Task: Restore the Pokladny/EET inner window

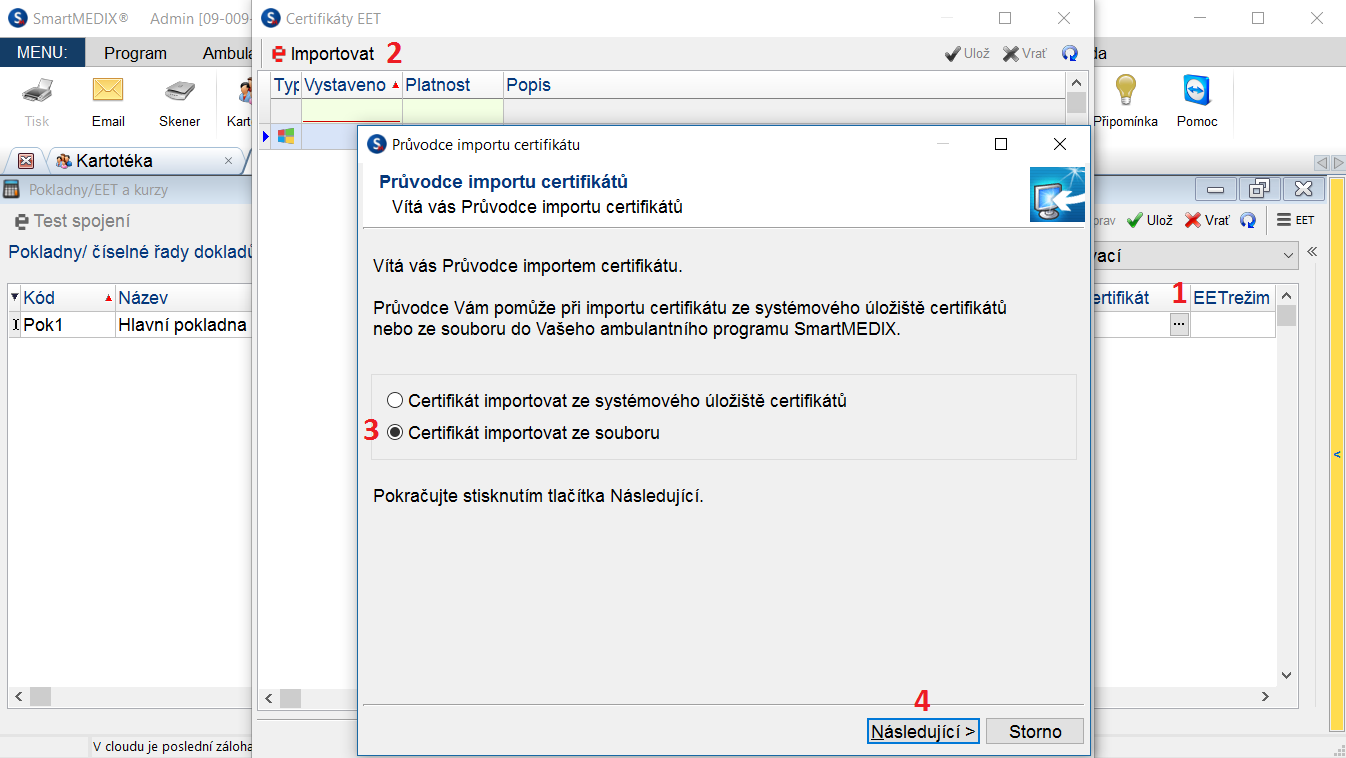Action: 1259,189
